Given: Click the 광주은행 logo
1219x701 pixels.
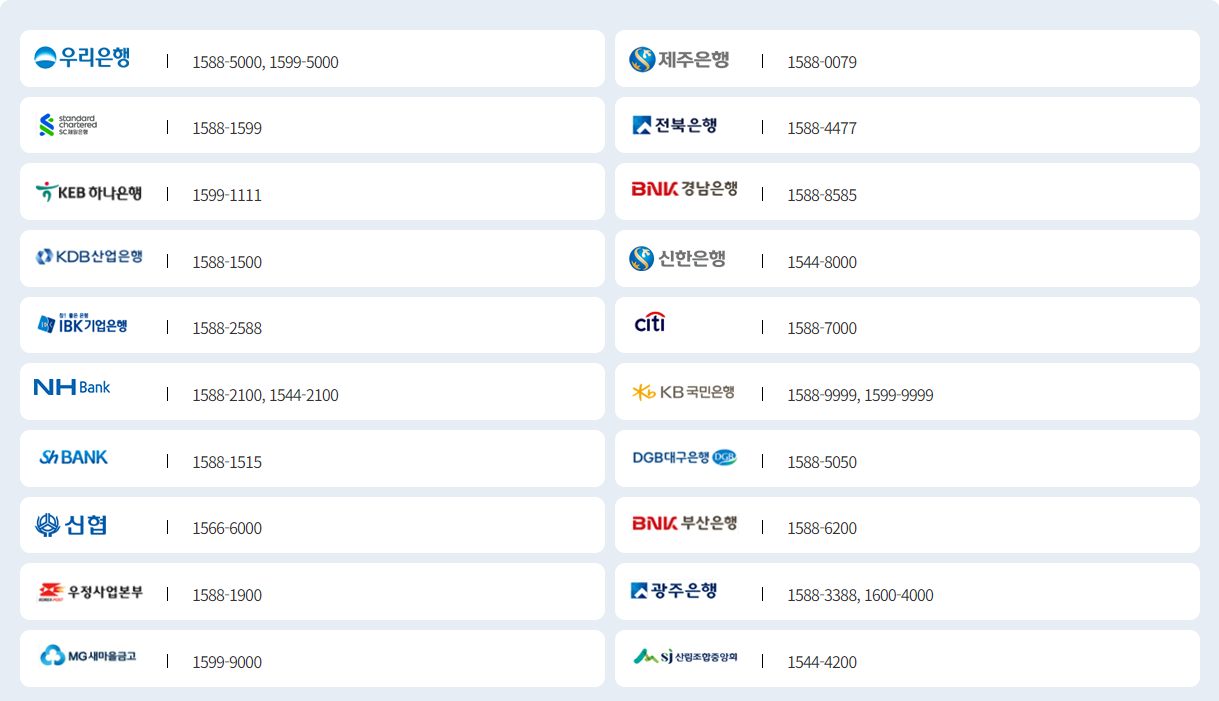Looking at the screenshot, I should tap(674, 591).
